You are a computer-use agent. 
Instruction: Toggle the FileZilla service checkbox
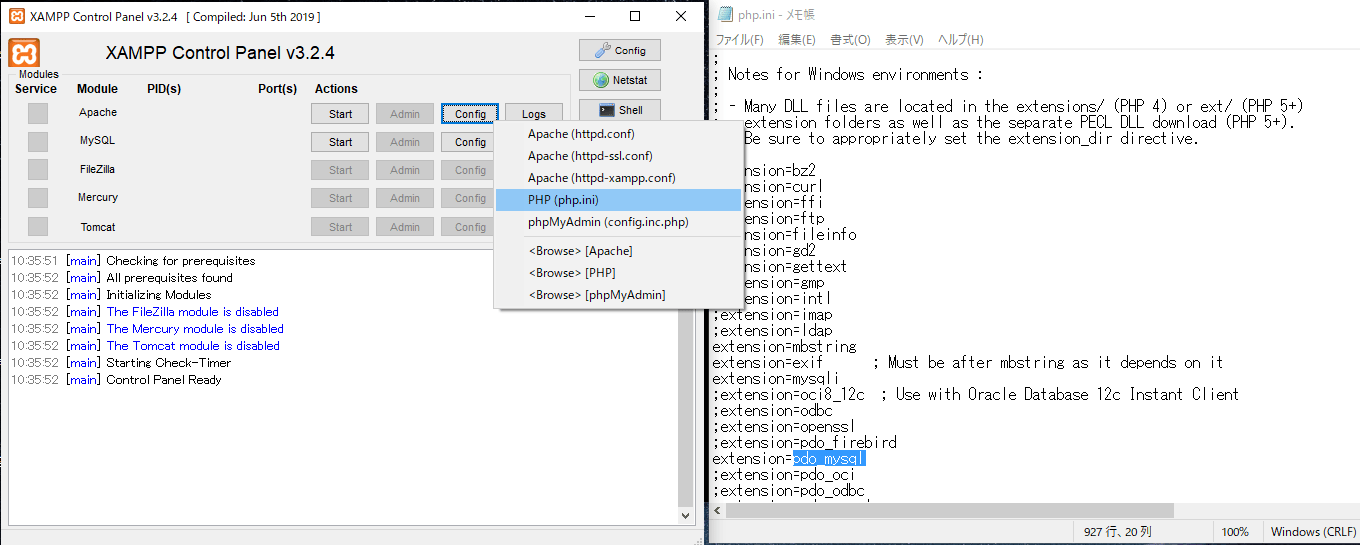tap(37, 170)
